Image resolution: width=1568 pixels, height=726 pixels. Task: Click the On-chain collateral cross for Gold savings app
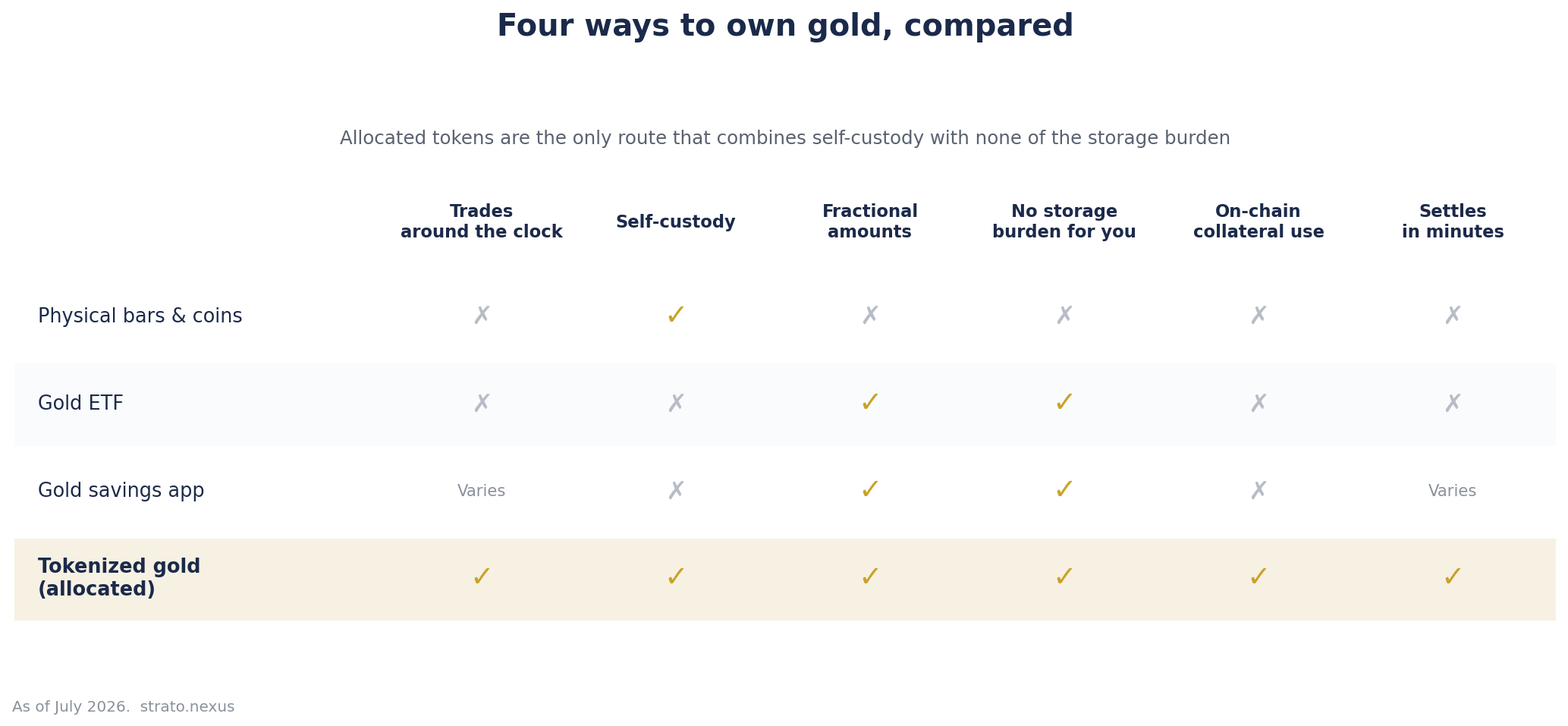coord(1258,491)
